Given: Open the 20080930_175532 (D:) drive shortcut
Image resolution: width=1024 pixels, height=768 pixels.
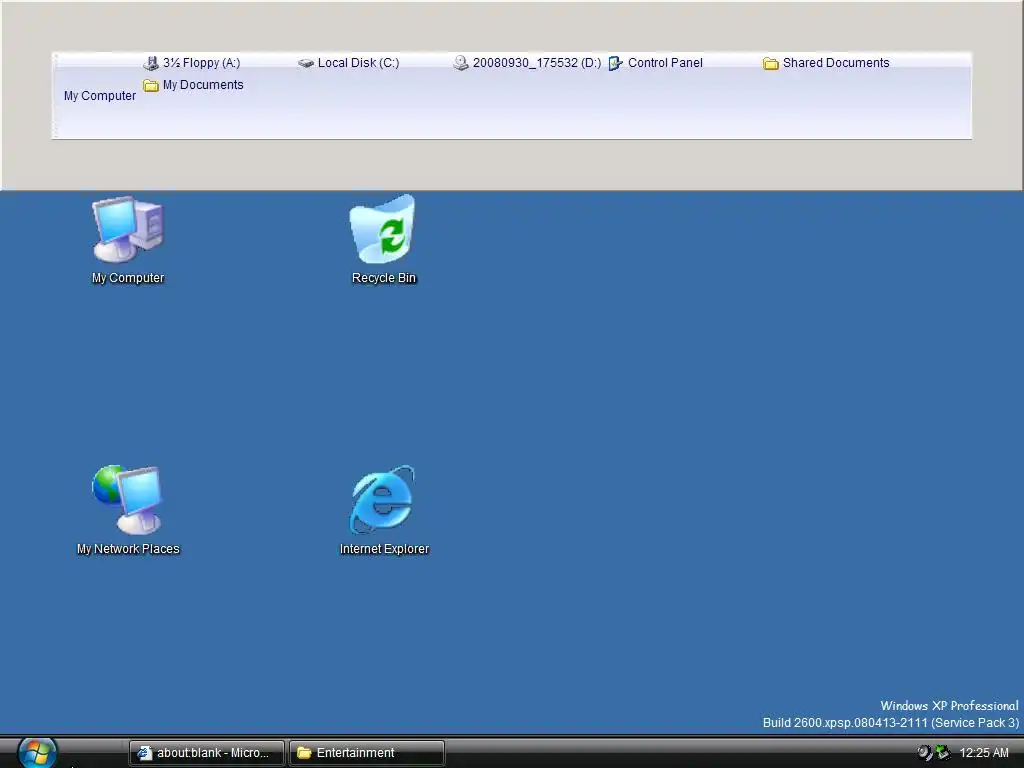Looking at the screenshot, I should [527, 63].
